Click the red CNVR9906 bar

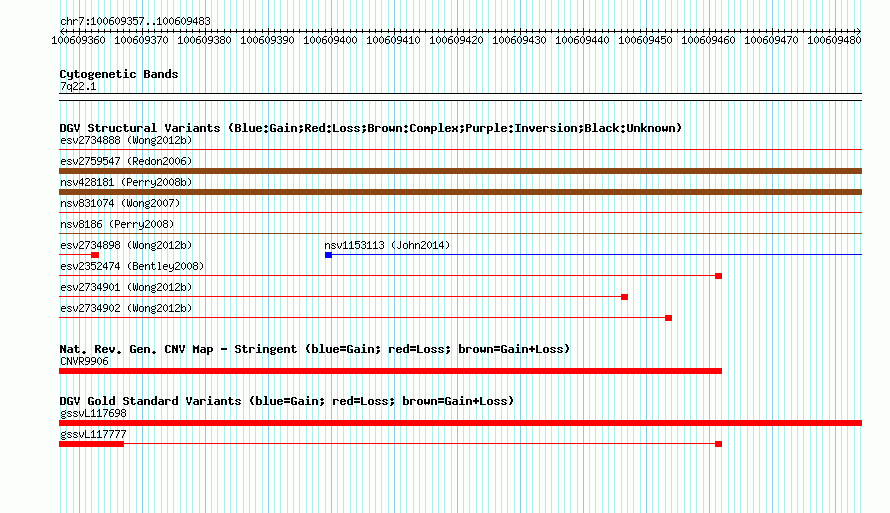tap(391, 371)
